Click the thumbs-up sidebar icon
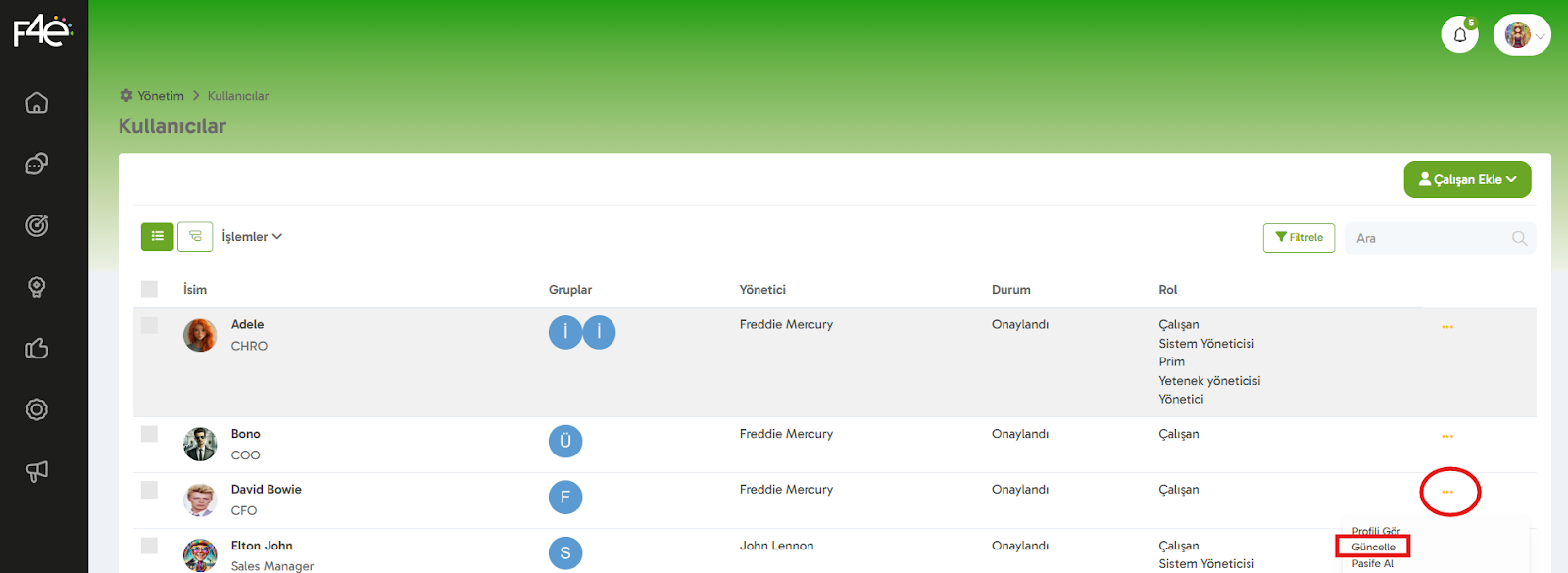1568x573 pixels. coord(37,349)
